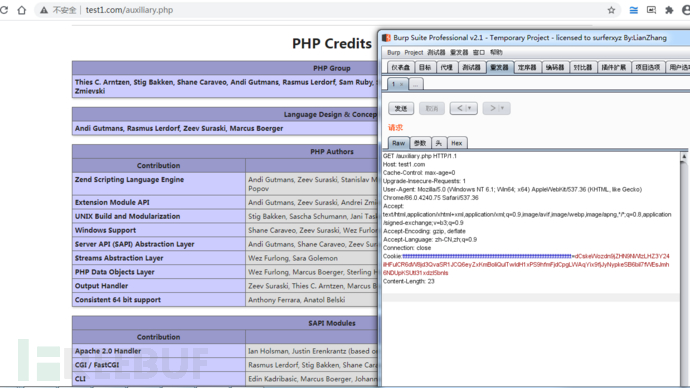
Task: Open the Project menu
Action: pos(414,52)
